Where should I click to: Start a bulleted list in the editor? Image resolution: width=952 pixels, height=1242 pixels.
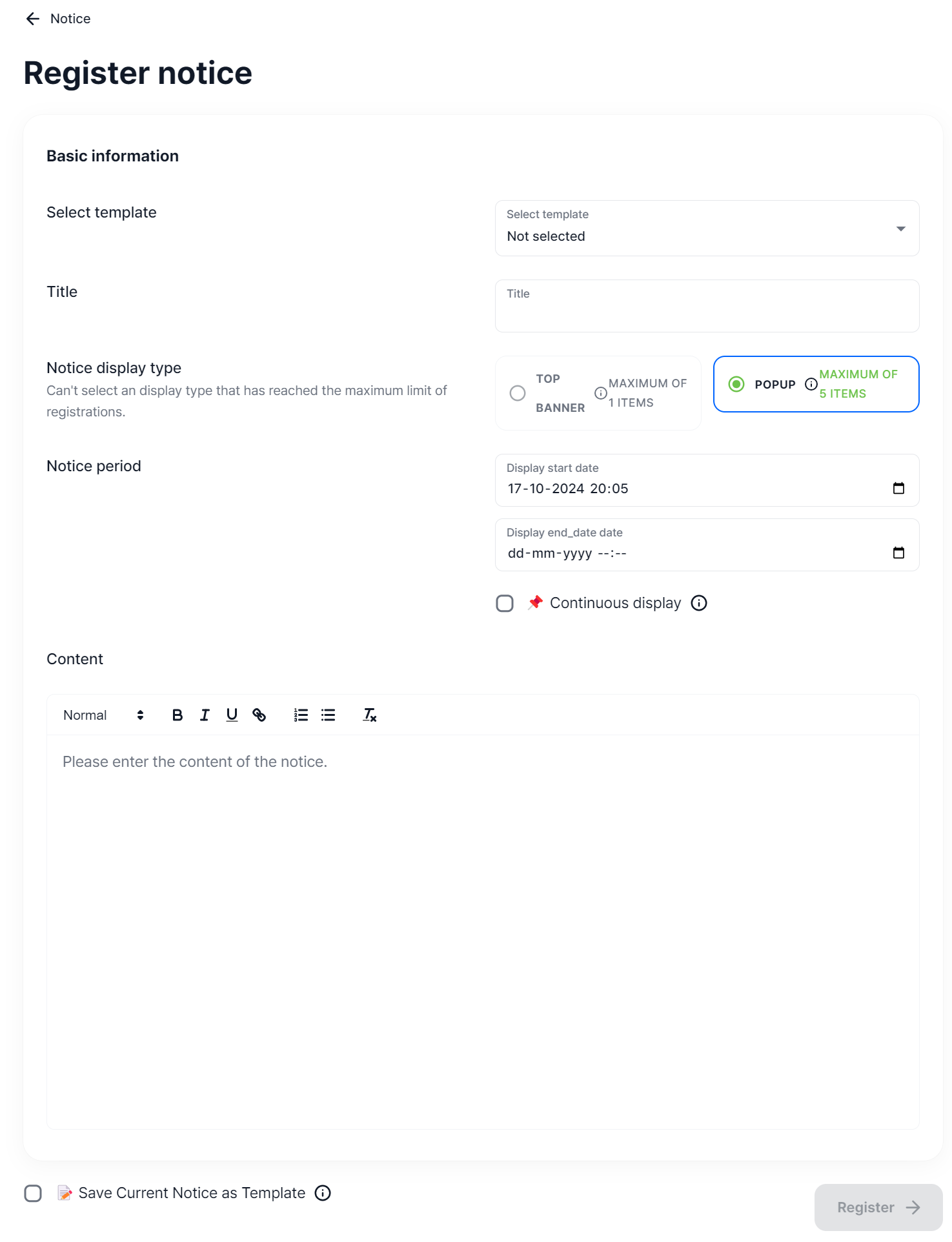point(328,715)
